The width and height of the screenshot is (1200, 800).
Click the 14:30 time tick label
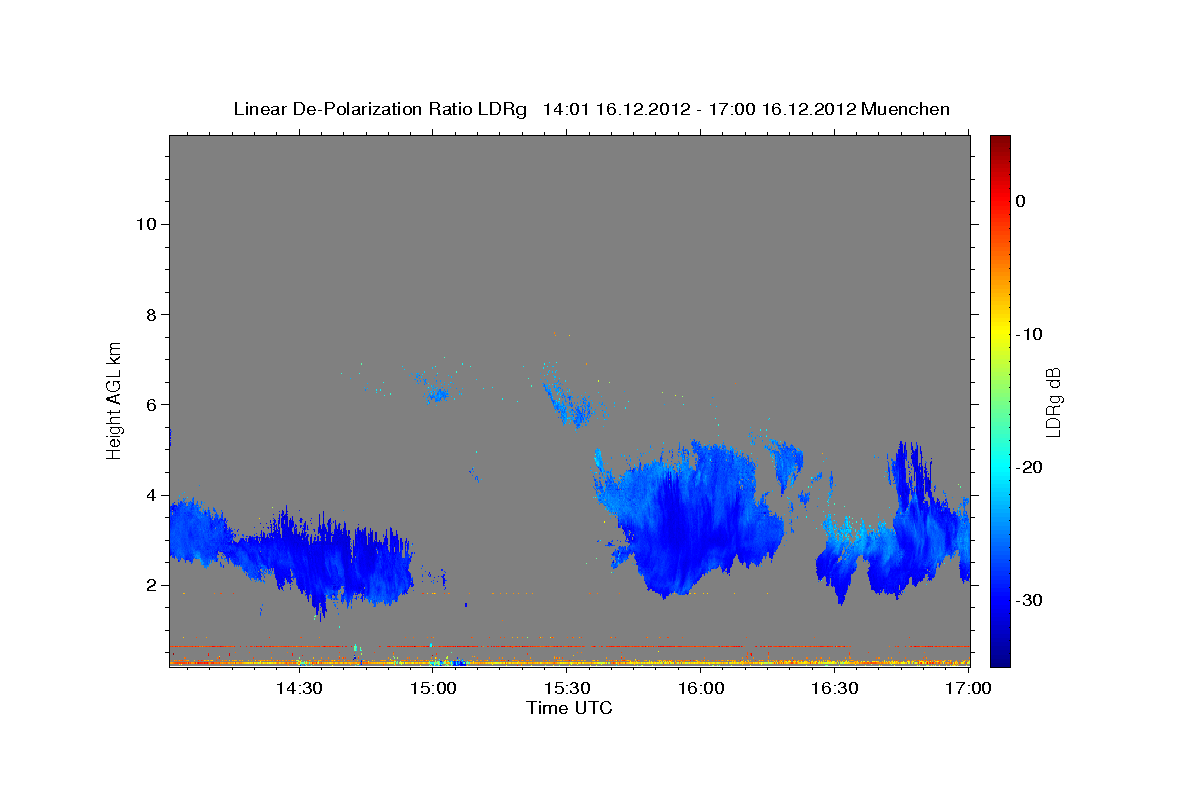(x=298, y=689)
